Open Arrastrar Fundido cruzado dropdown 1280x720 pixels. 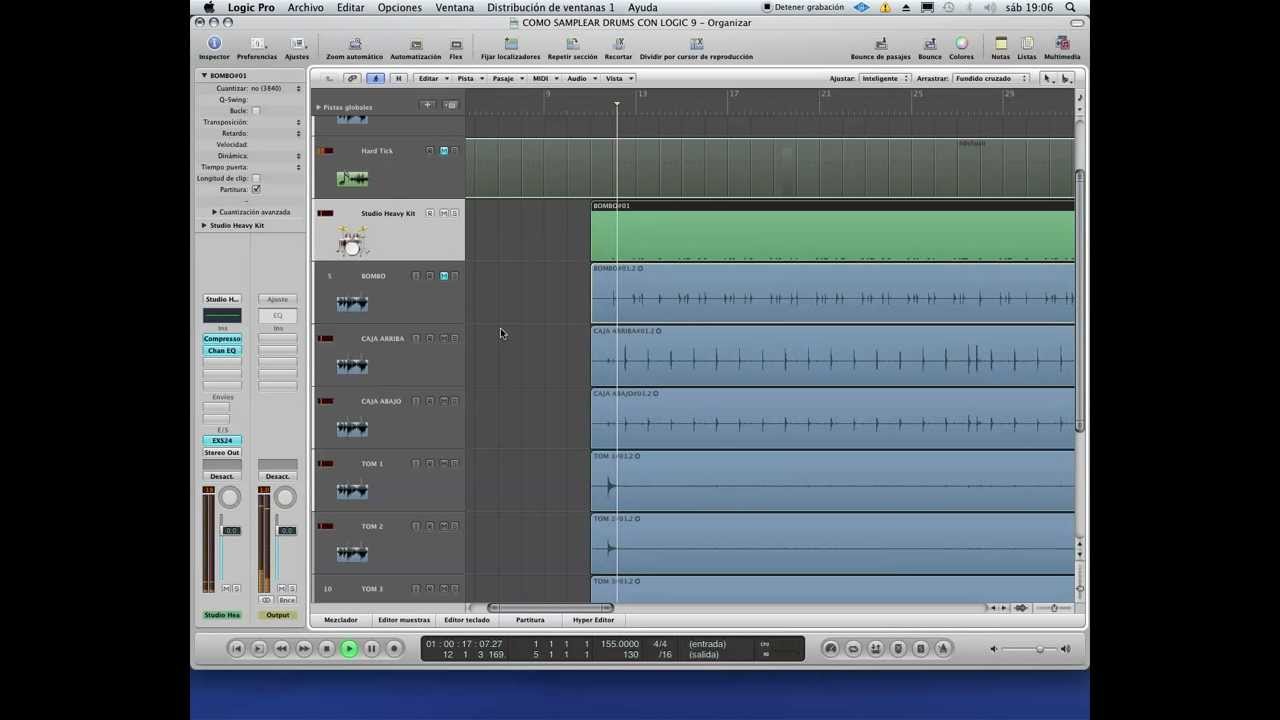point(990,78)
